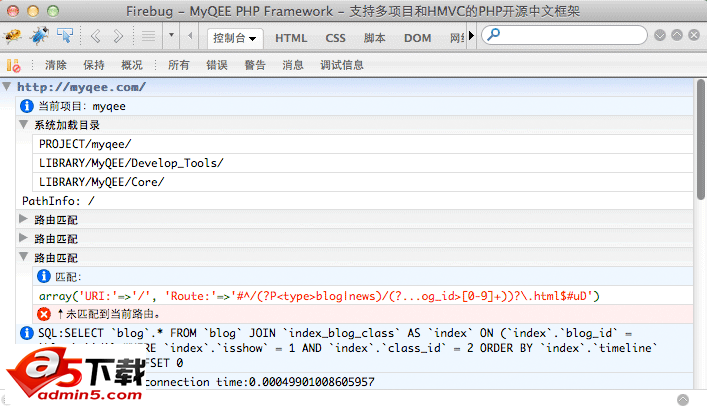
Task: Switch to the DOM tab
Action: [417, 38]
